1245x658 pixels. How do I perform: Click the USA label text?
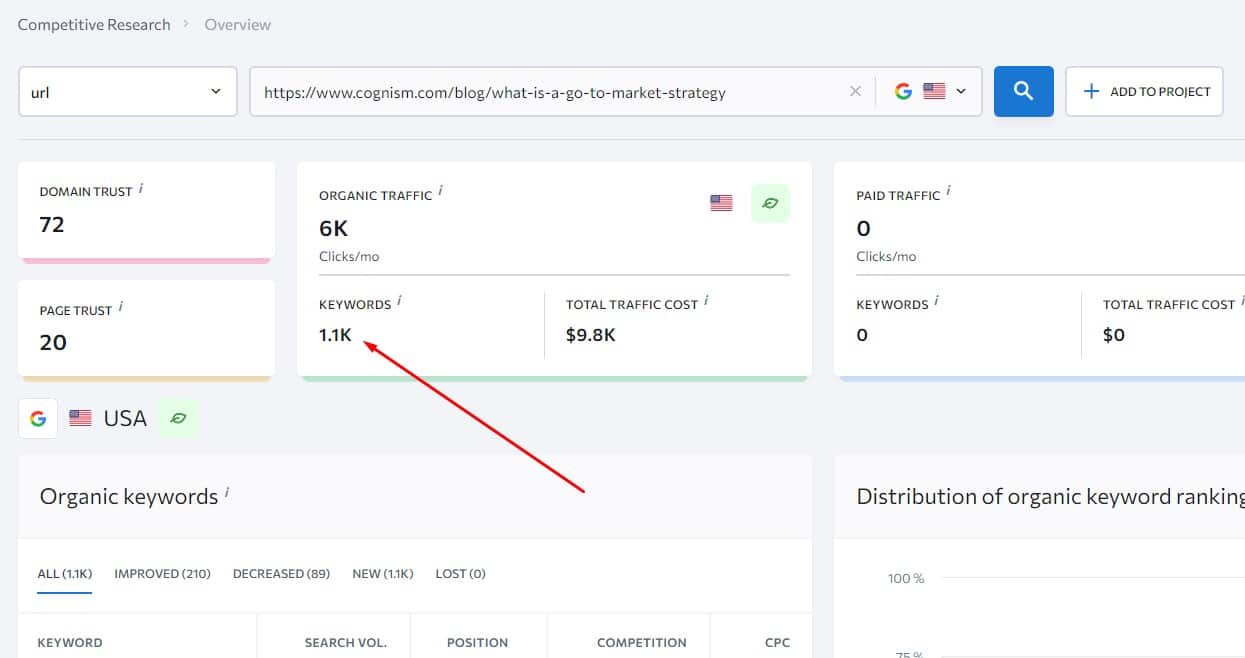pyautogui.click(x=125, y=418)
